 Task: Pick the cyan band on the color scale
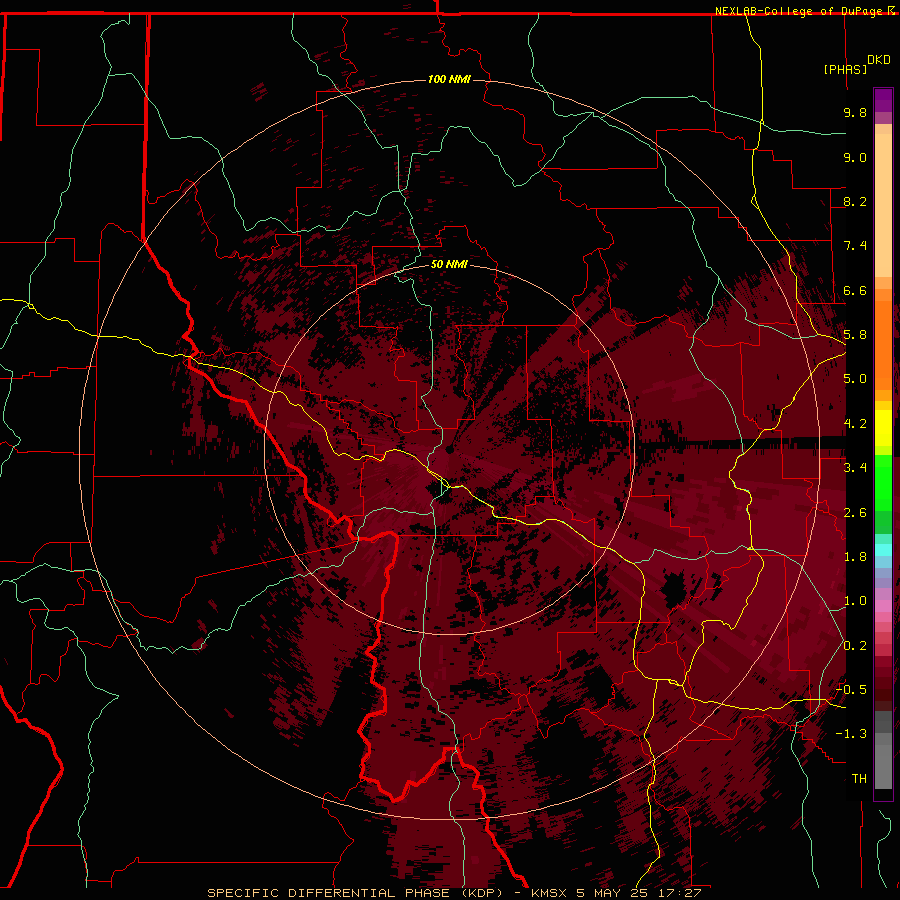pyautogui.click(x=883, y=549)
